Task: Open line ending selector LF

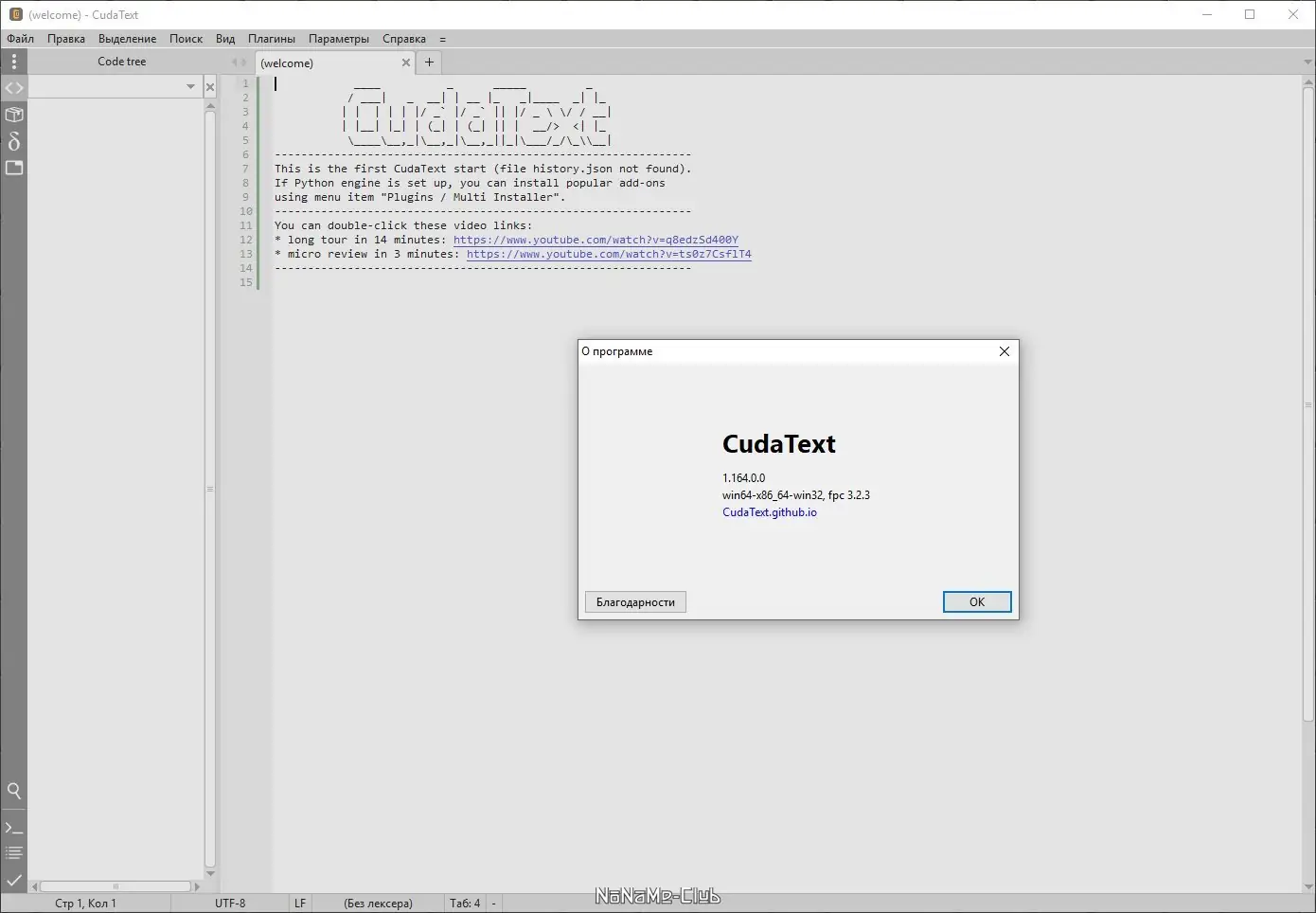Action: click(x=300, y=903)
